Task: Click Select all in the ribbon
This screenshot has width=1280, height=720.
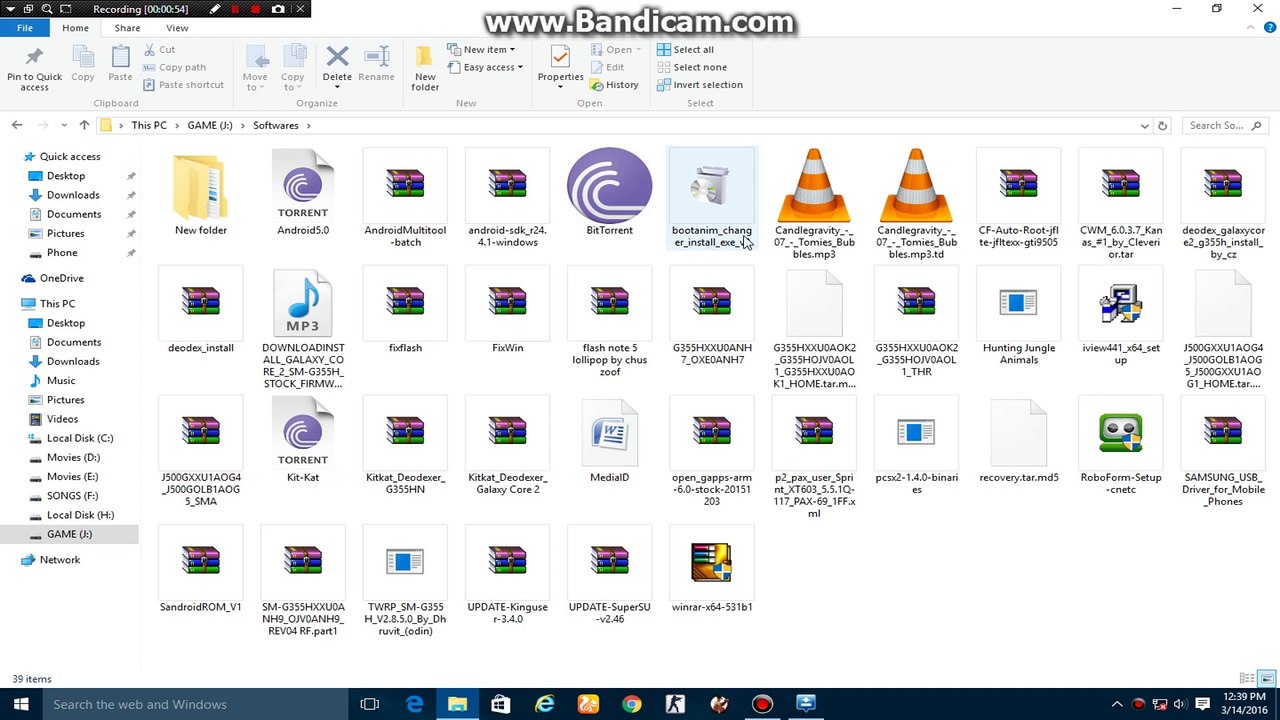Action: coord(685,50)
